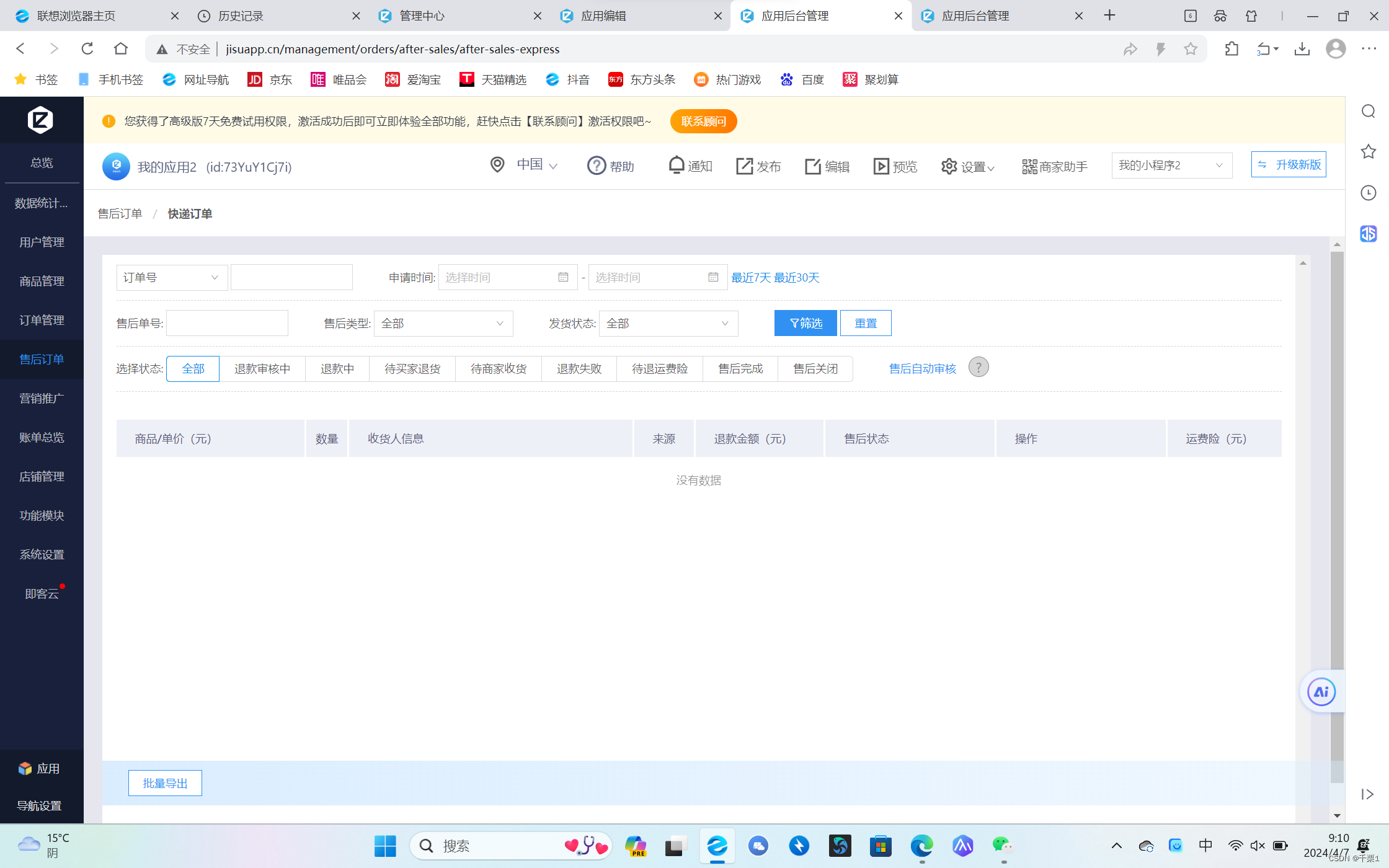The image size is (1389, 868).
Task: Click the 筛选 filter button
Action: (x=805, y=324)
